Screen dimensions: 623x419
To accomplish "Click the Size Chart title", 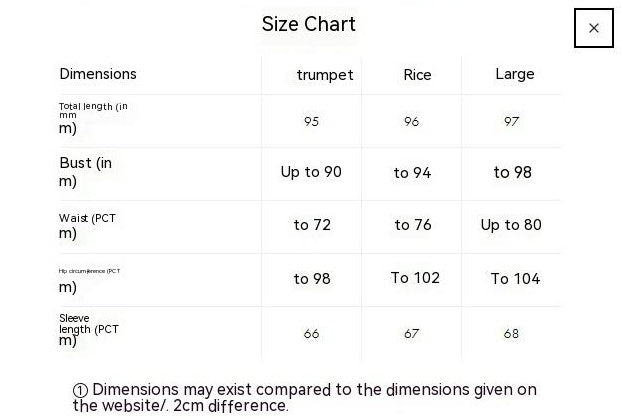I will [x=308, y=24].
